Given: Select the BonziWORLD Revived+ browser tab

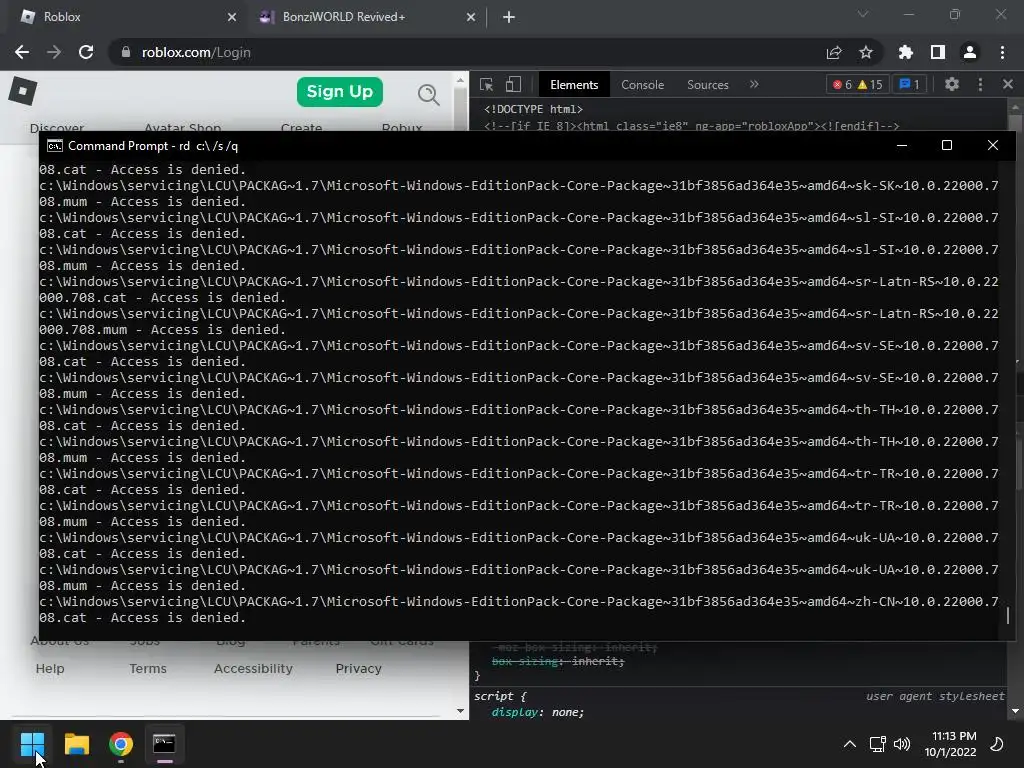Looking at the screenshot, I should pyautogui.click(x=366, y=17).
